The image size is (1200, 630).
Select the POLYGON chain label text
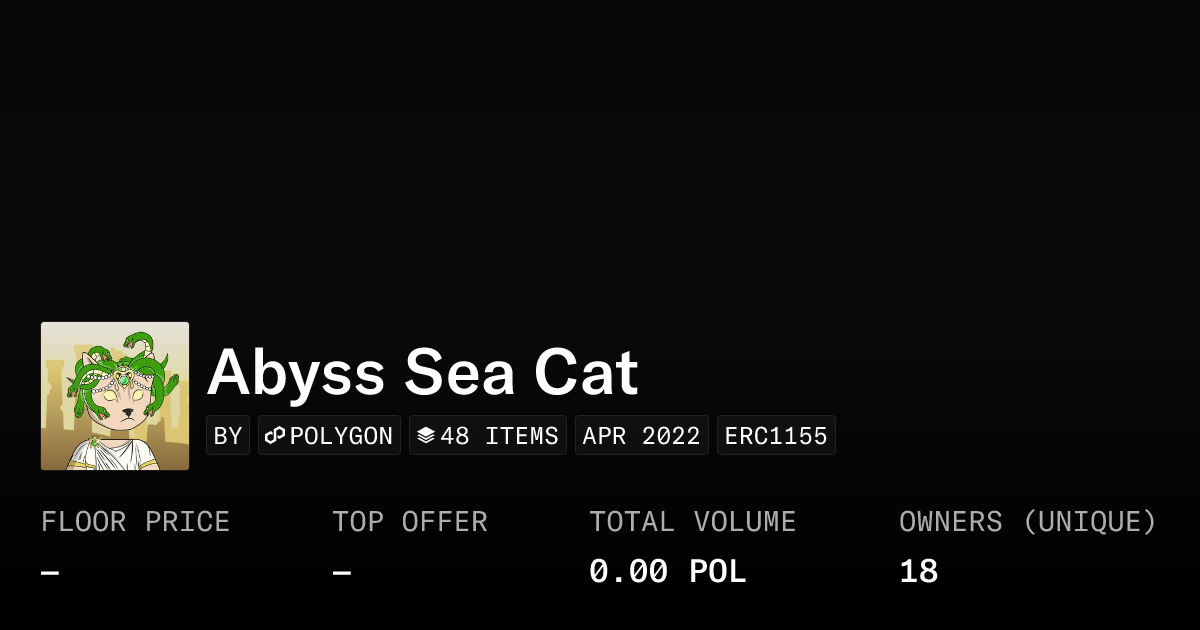pos(341,436)
